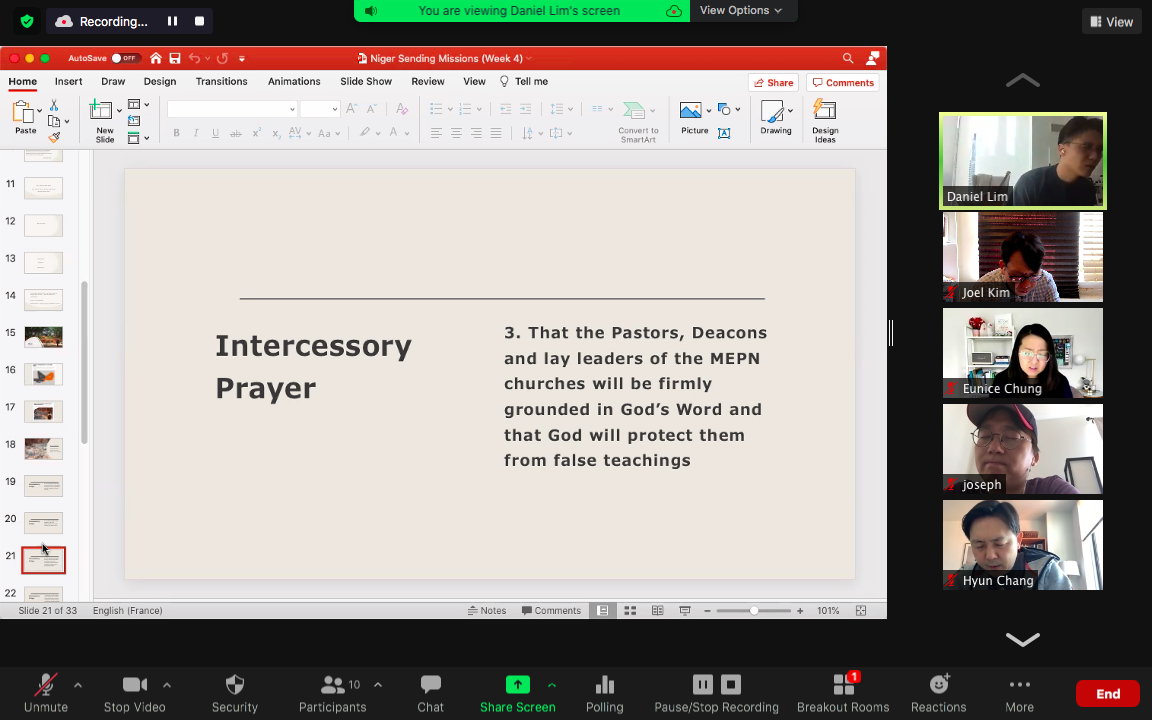This screenshot has height=720, width=1152.
Task: Click the Save icon in title bar
Action: click(175, 58)
